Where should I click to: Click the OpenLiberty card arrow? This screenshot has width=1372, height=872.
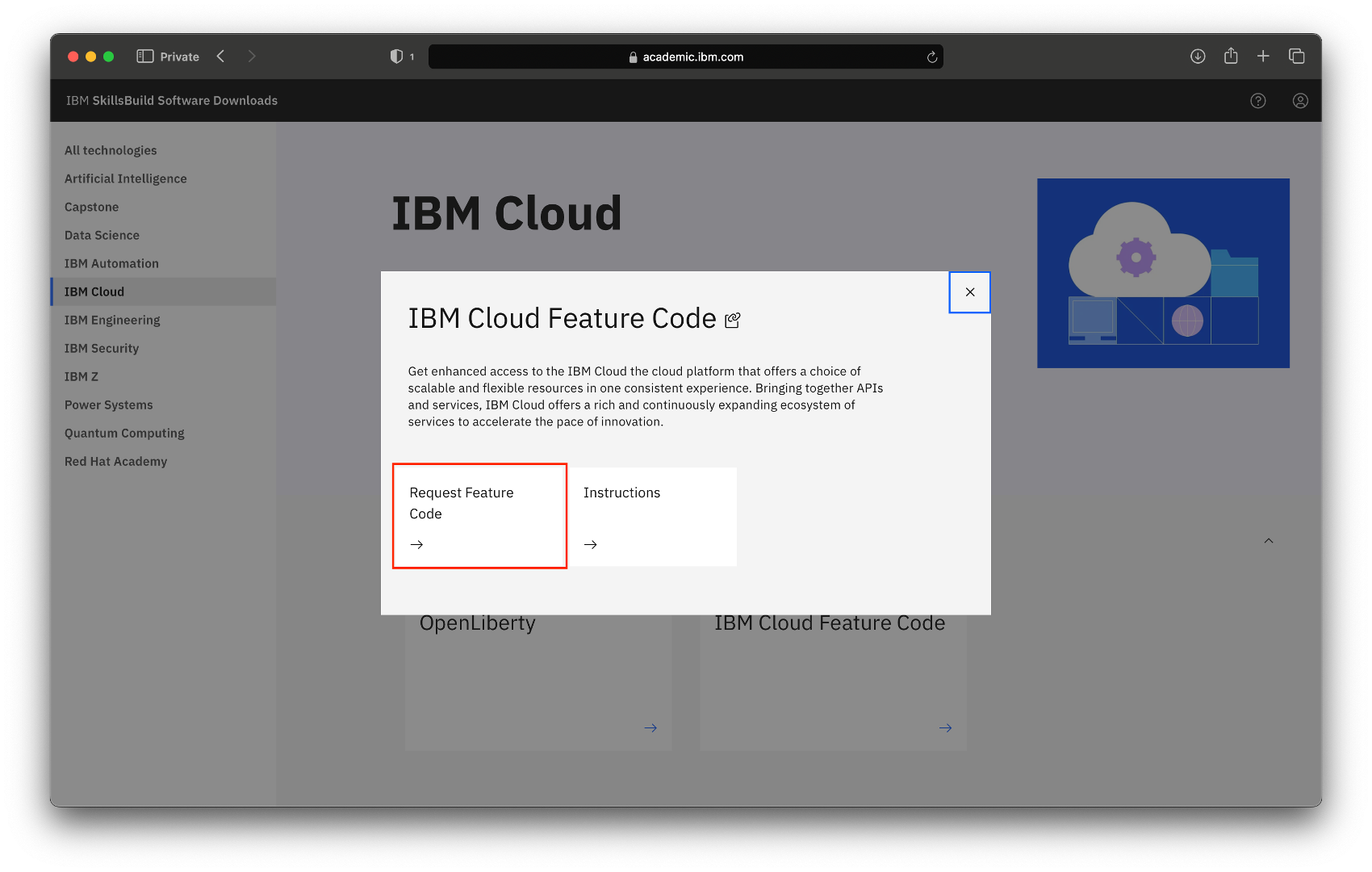650,728
